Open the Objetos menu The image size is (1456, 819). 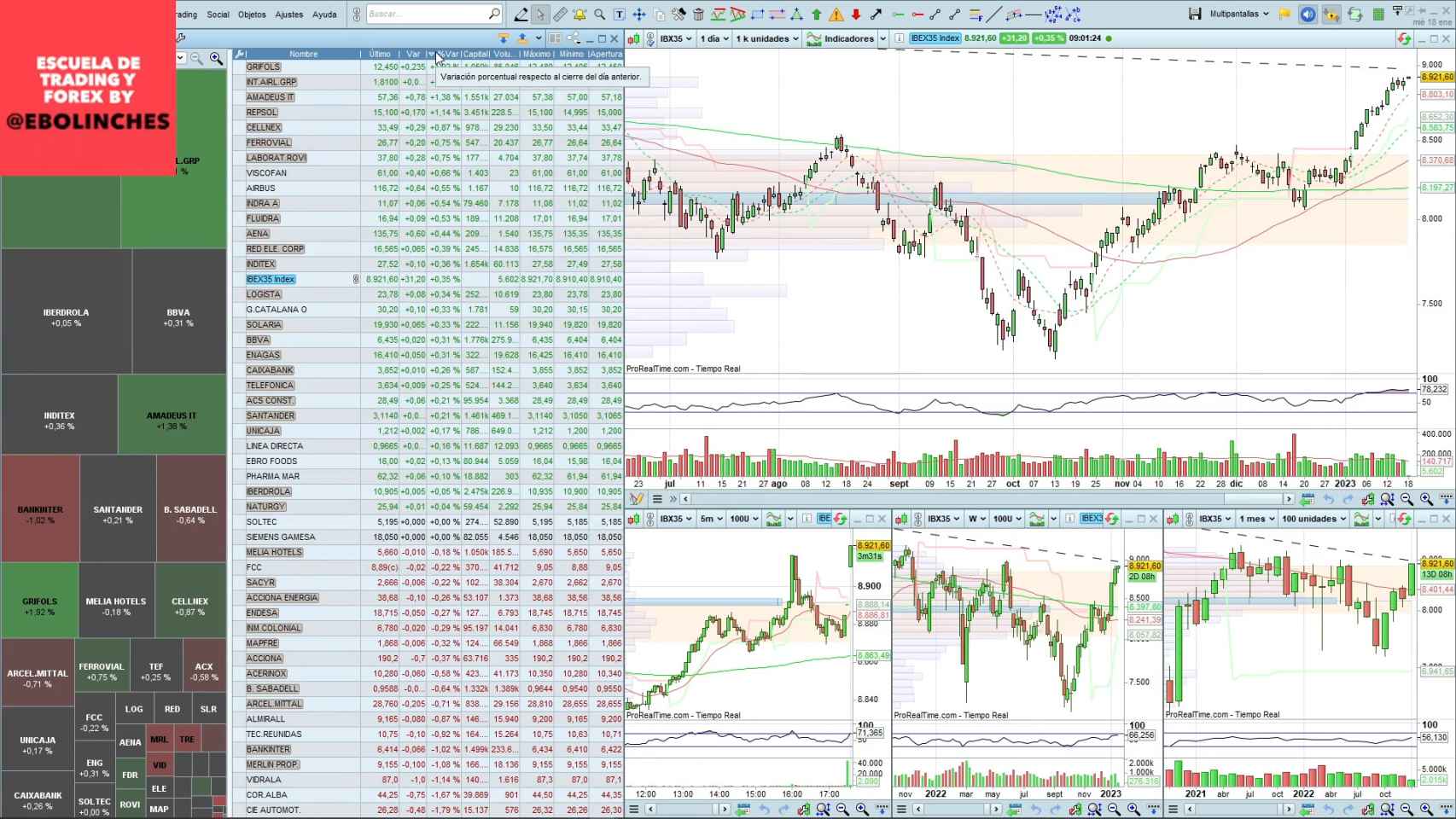click(252, 15)
